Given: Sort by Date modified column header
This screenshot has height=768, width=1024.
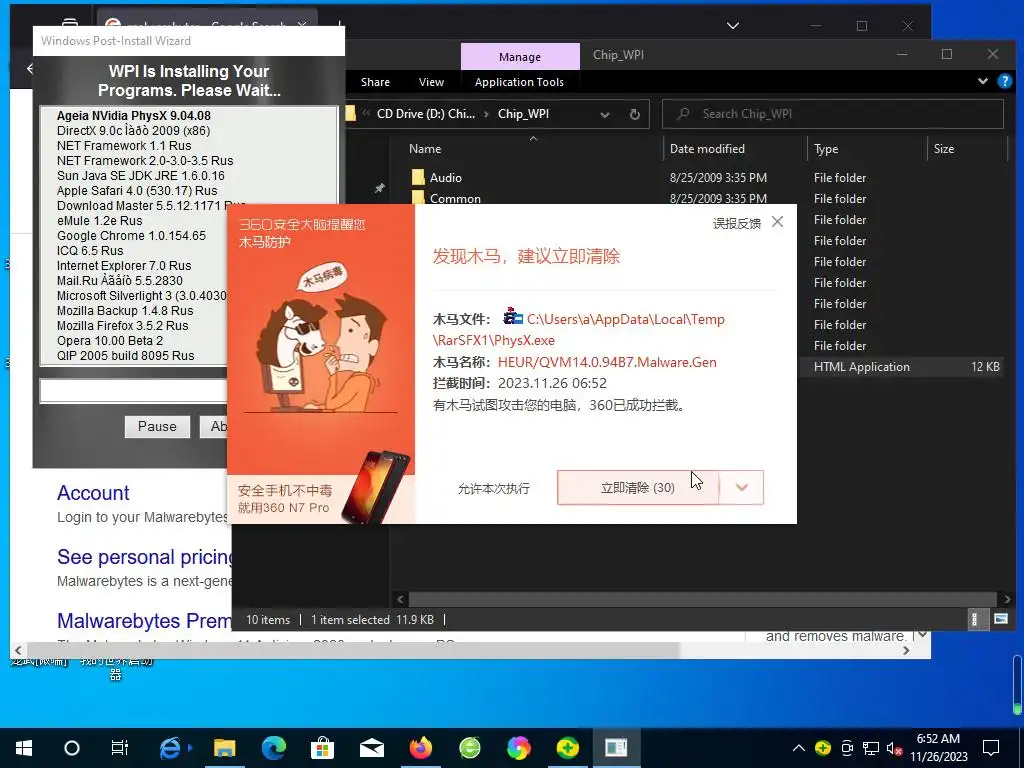Looking at the screenshot, I should tap(707, 149).
